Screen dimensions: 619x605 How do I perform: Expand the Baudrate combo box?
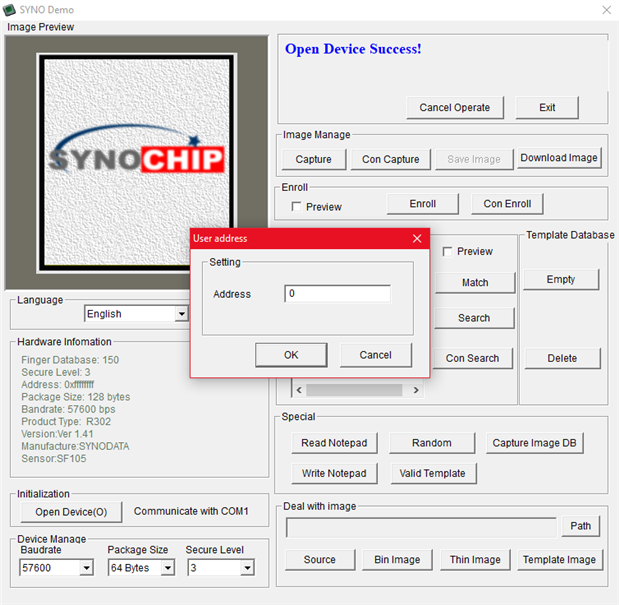click(x=86, y=568)
